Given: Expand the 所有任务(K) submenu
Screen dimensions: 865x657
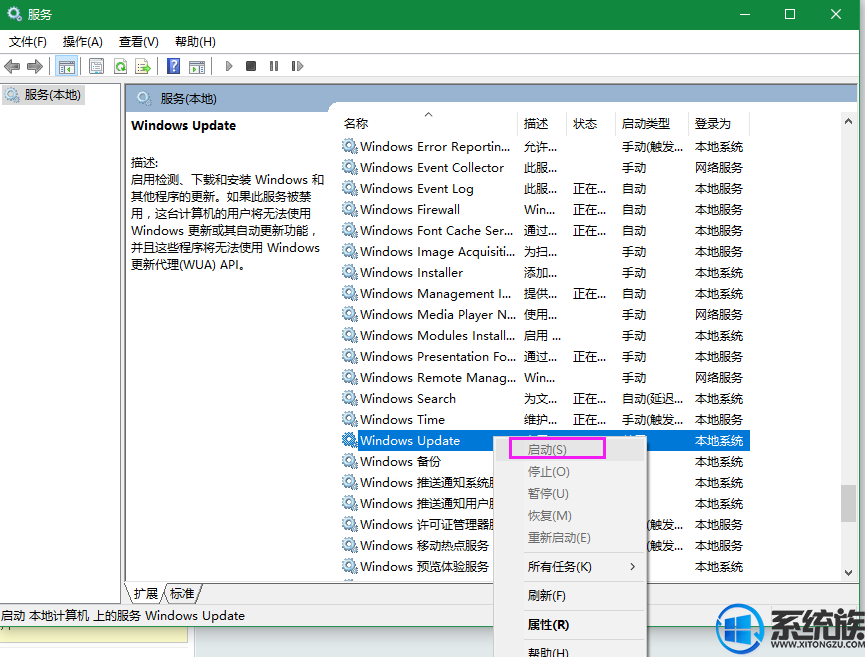Looking at the screenshot, I should [570, 567].
